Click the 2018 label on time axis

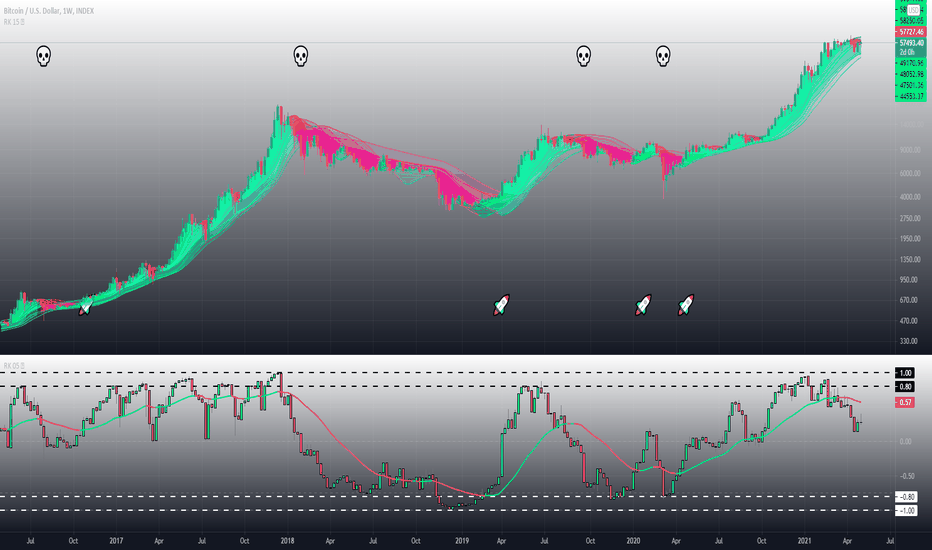click(288, 540)
